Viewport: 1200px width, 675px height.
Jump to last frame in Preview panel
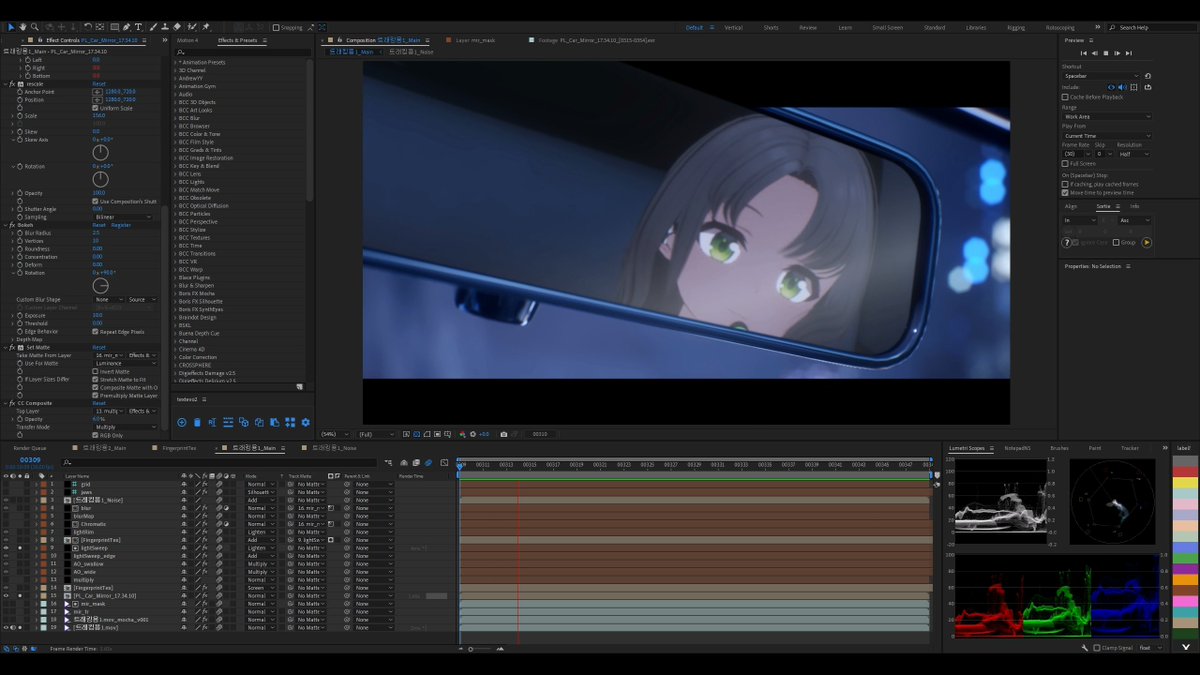(x=1130, y=52)
